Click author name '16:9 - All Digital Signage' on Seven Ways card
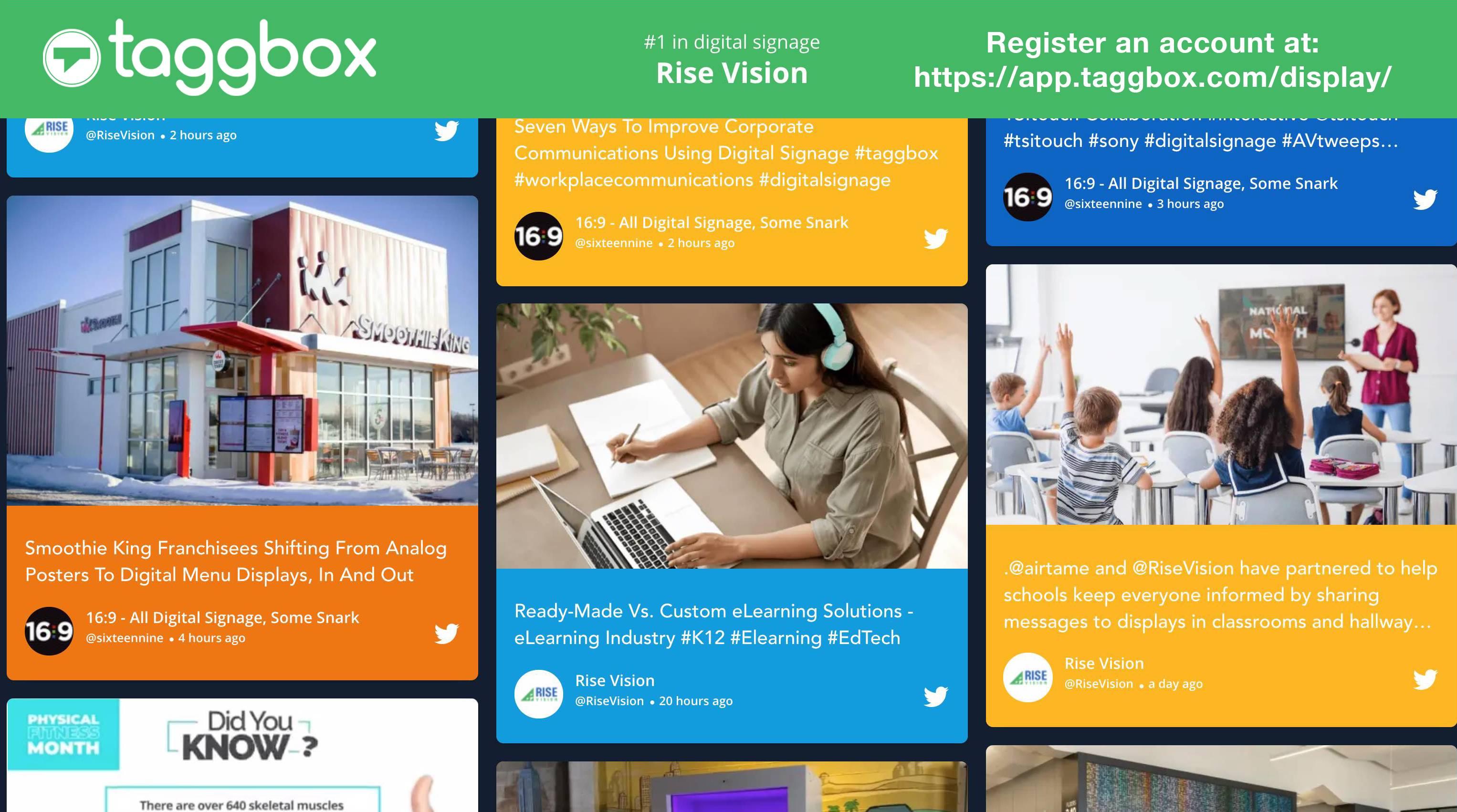This screenshot has width=1457, height=812. [x=712, y=222]
